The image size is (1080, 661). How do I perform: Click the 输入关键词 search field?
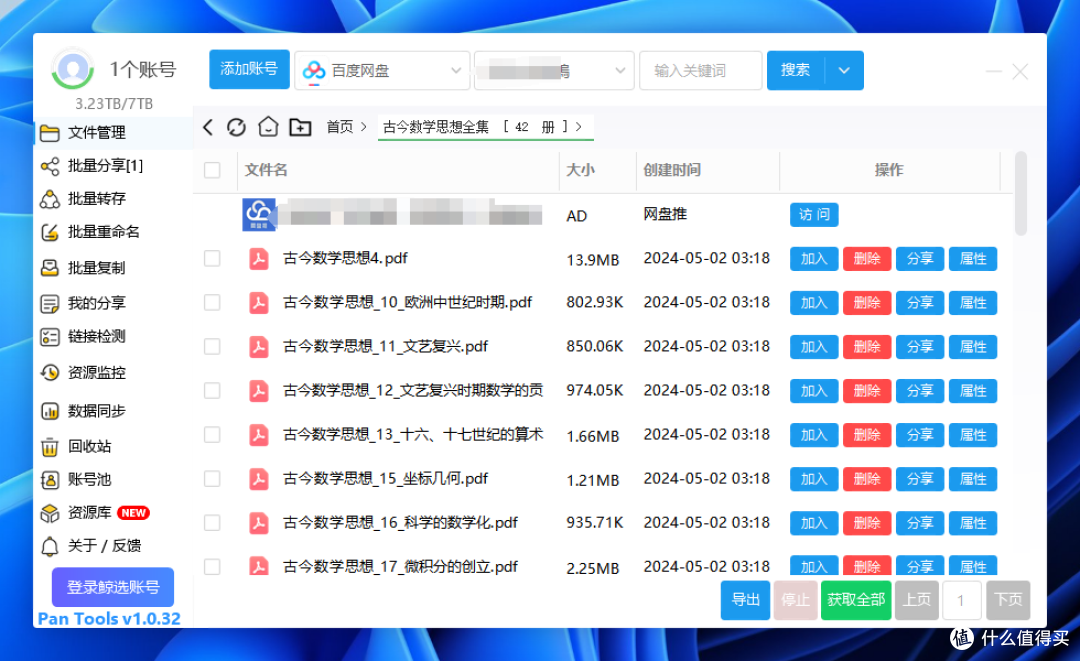tap(700, 70)
